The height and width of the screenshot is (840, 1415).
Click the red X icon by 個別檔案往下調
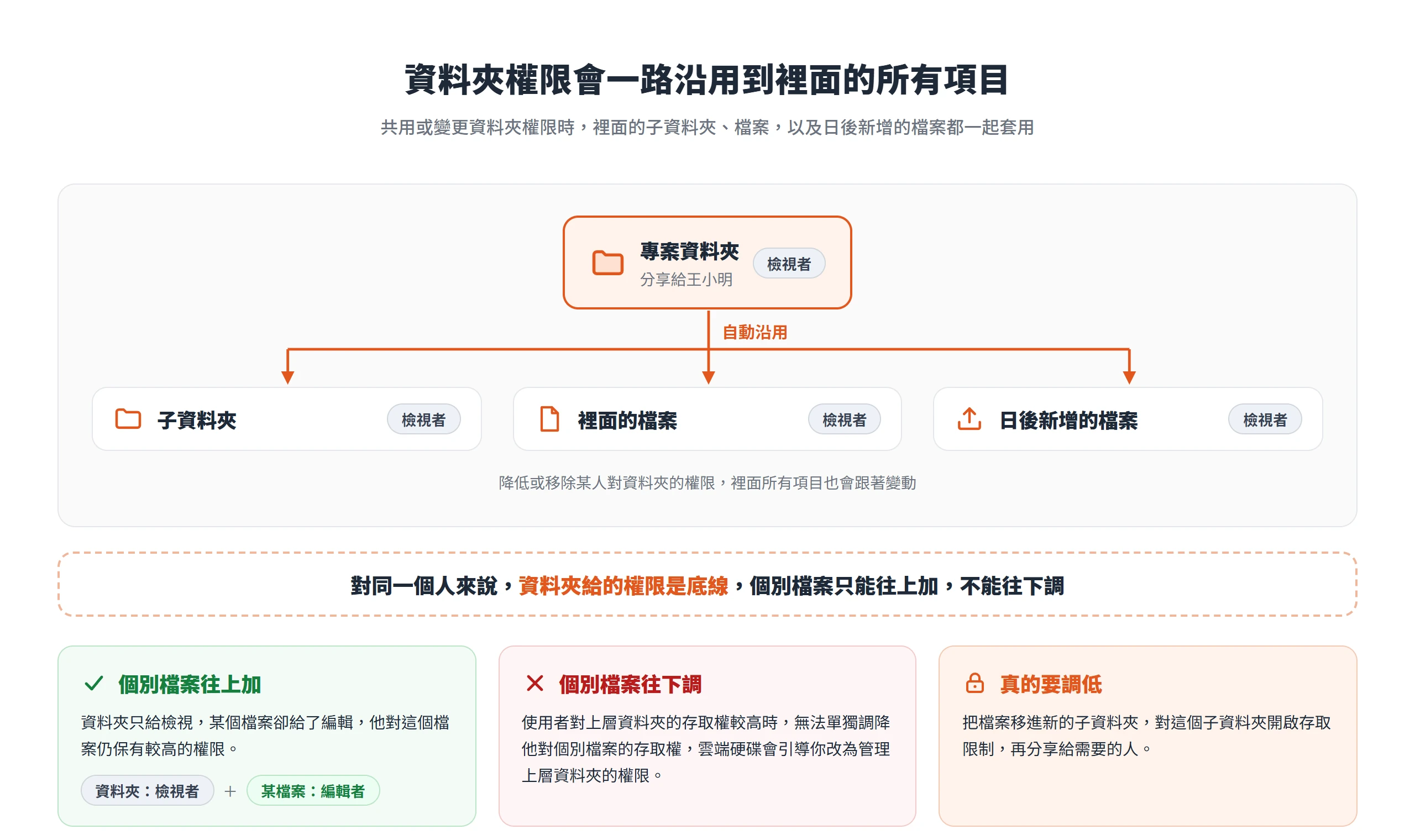point(534,683)
